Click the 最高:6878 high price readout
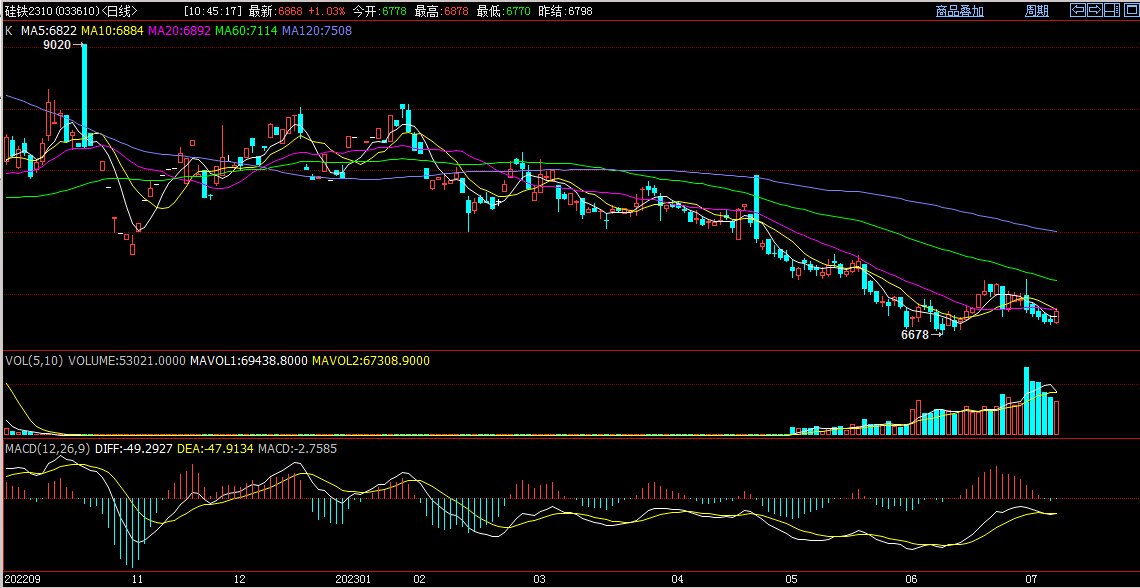Screen dimensions: 1140x588 point(441,12)
